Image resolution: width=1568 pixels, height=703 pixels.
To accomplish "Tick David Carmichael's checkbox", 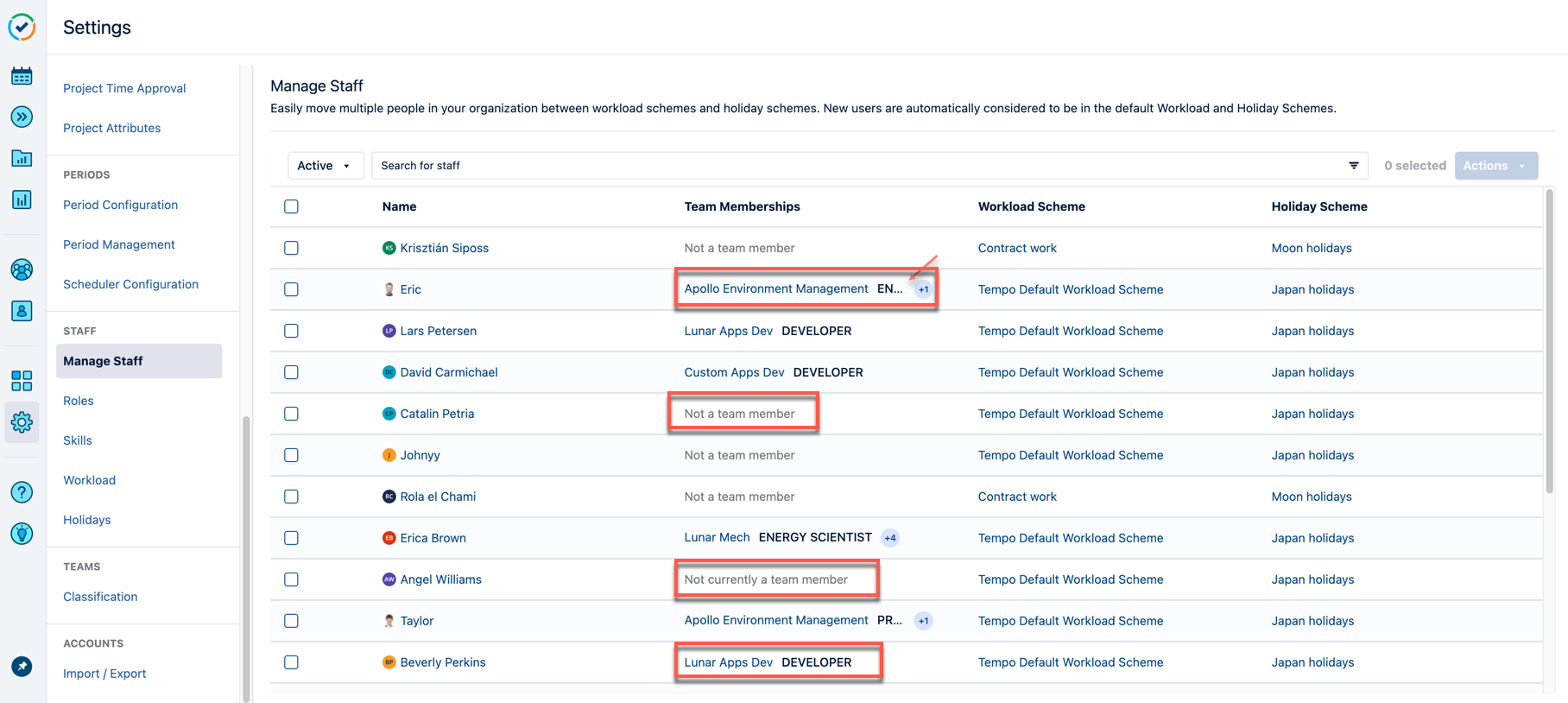I will 291,372.
